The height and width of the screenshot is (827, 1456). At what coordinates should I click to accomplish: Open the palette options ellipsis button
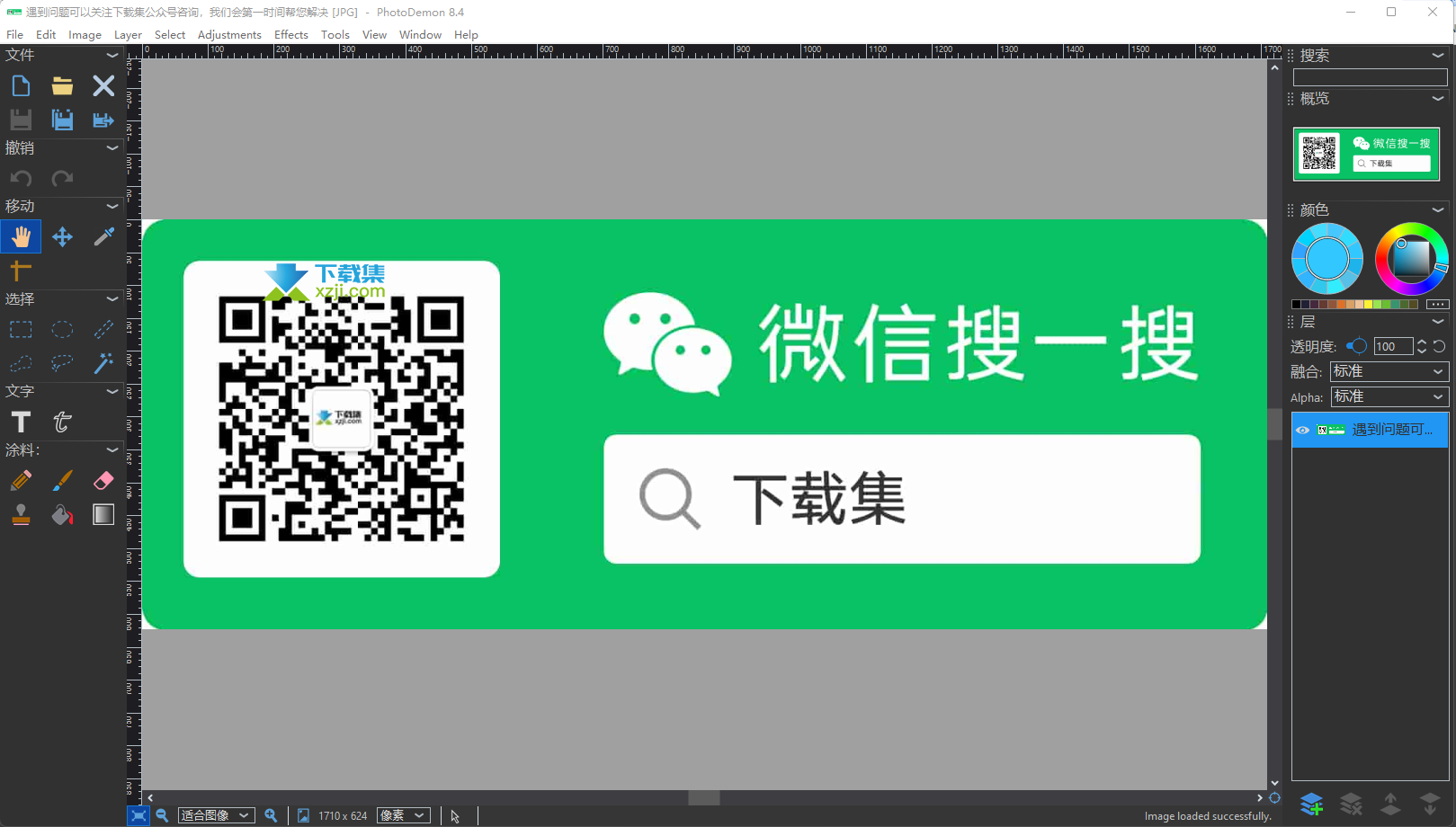pyautogui.click(x=1437, y=304)
